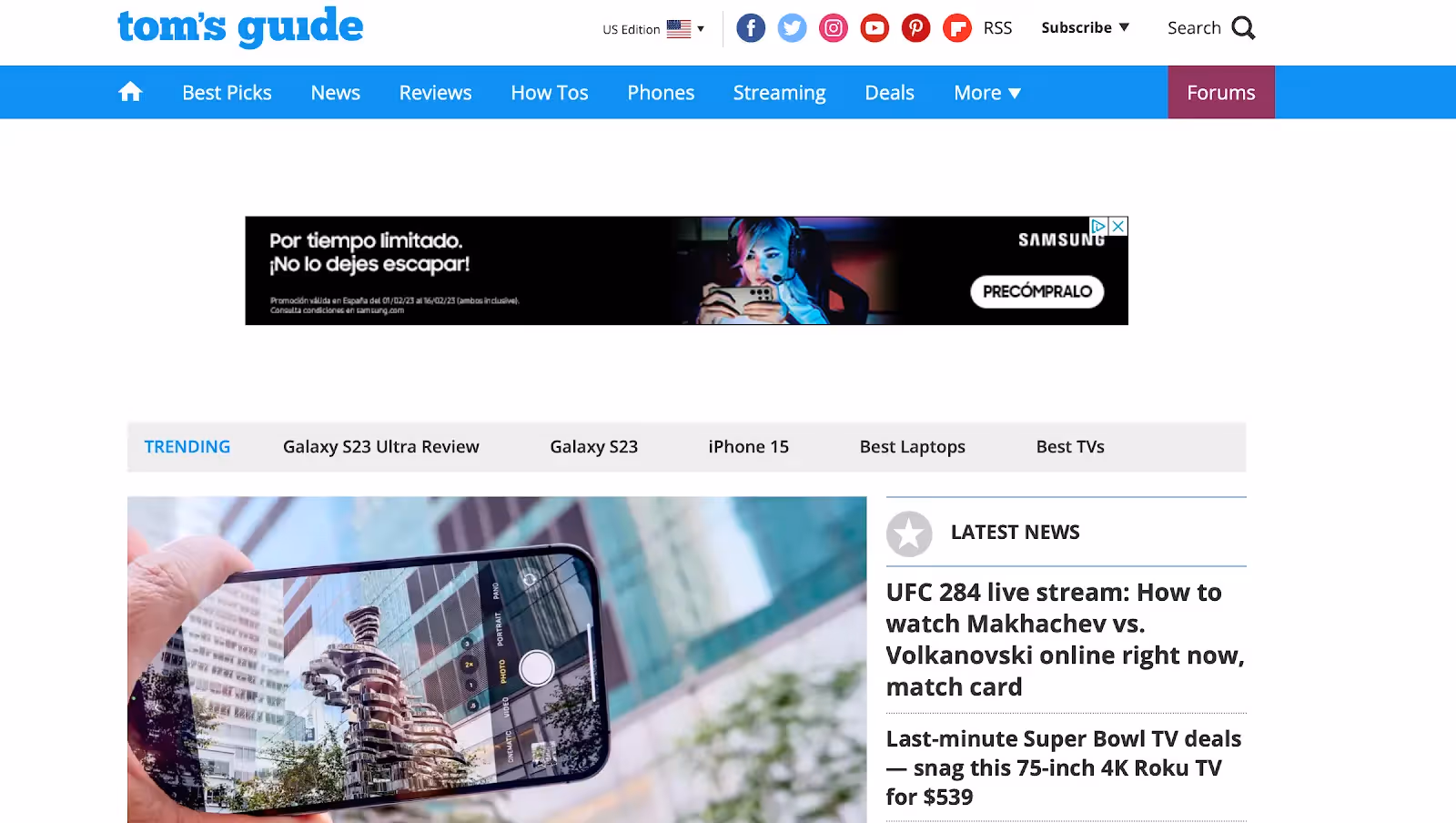Screen dimensions: 1456x823
Task: Open the Flipboard social icon
Action: pos(957,28)
